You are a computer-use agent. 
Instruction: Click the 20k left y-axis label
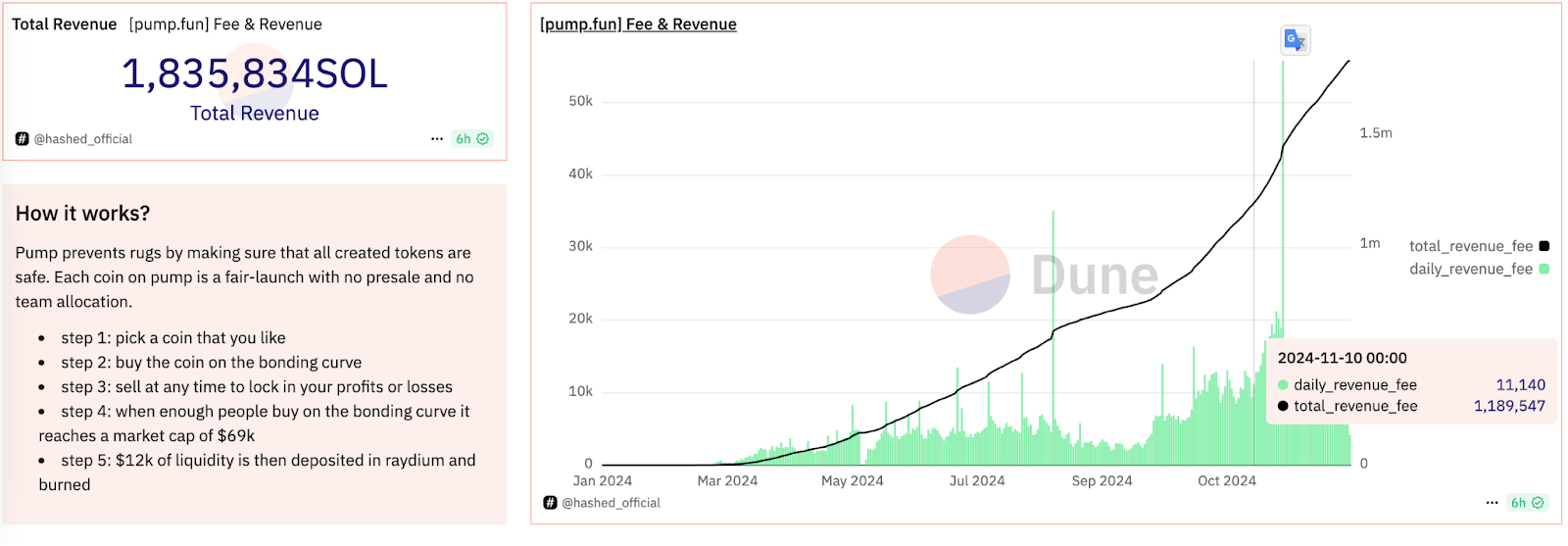click(581, 319)
